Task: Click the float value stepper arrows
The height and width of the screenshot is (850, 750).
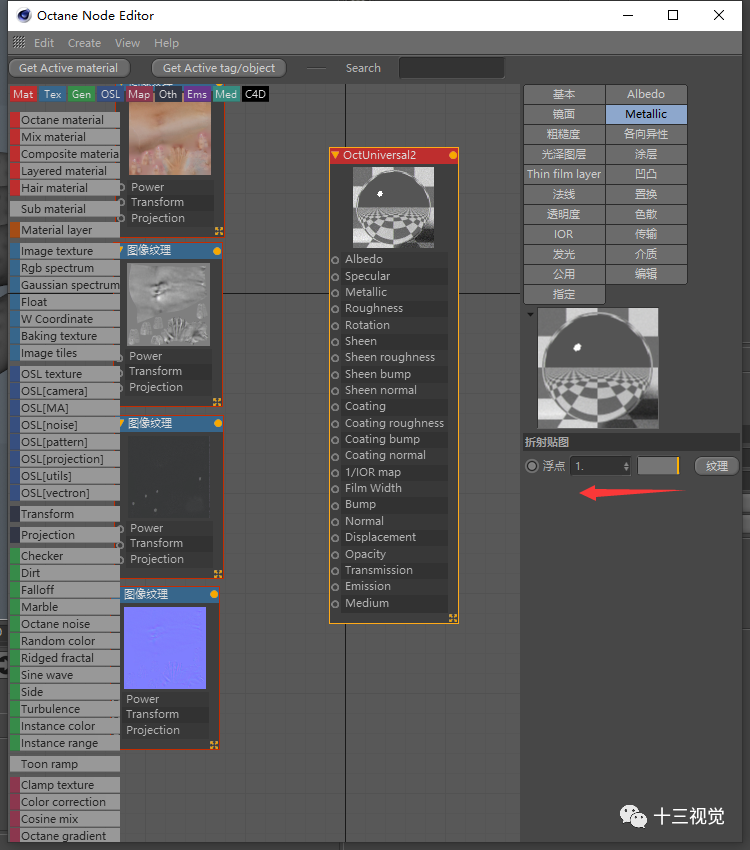Action: coord(626,466)
